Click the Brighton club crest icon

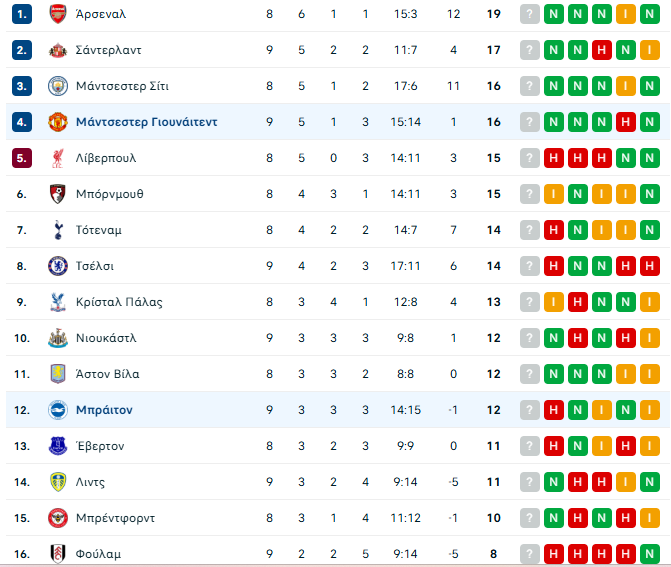pyautogui.click(x=56, y=410)
